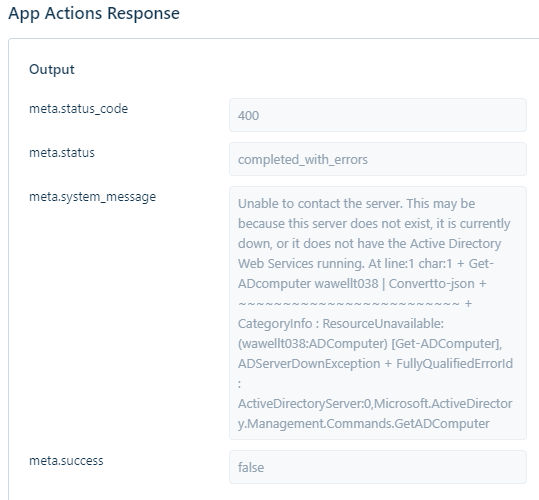Click '(wawellt038:ADComputer) [Get-ADComputer],' line
The image size is (539, 500).
[x=370, y=343]
